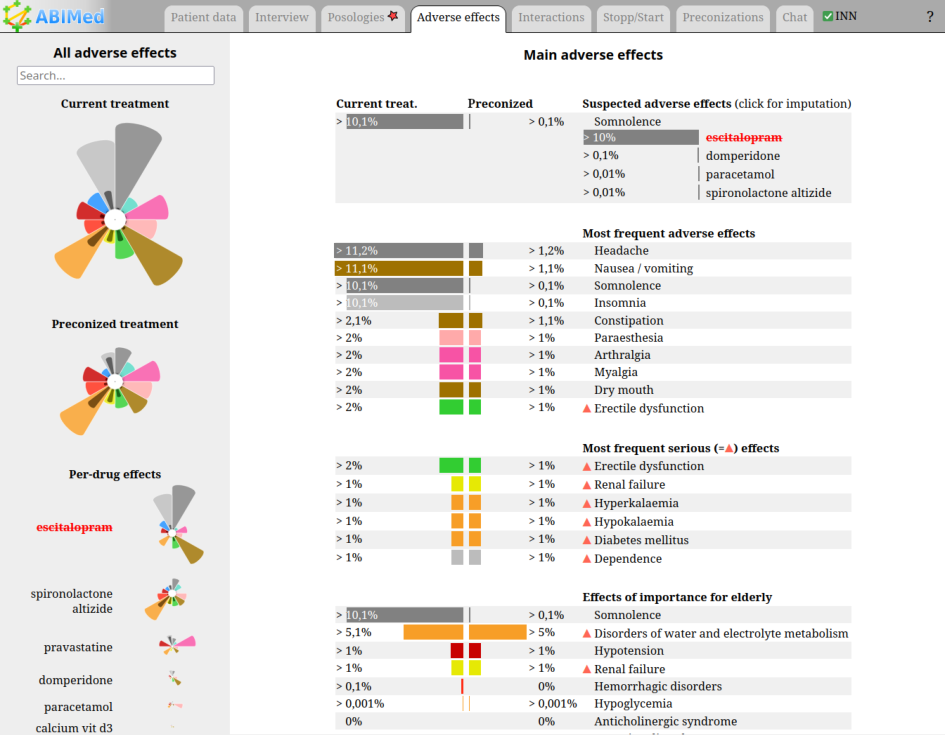Open the Stopp/Start tab
The width and height of the screenshot is (945, 735).
point(633,18)
